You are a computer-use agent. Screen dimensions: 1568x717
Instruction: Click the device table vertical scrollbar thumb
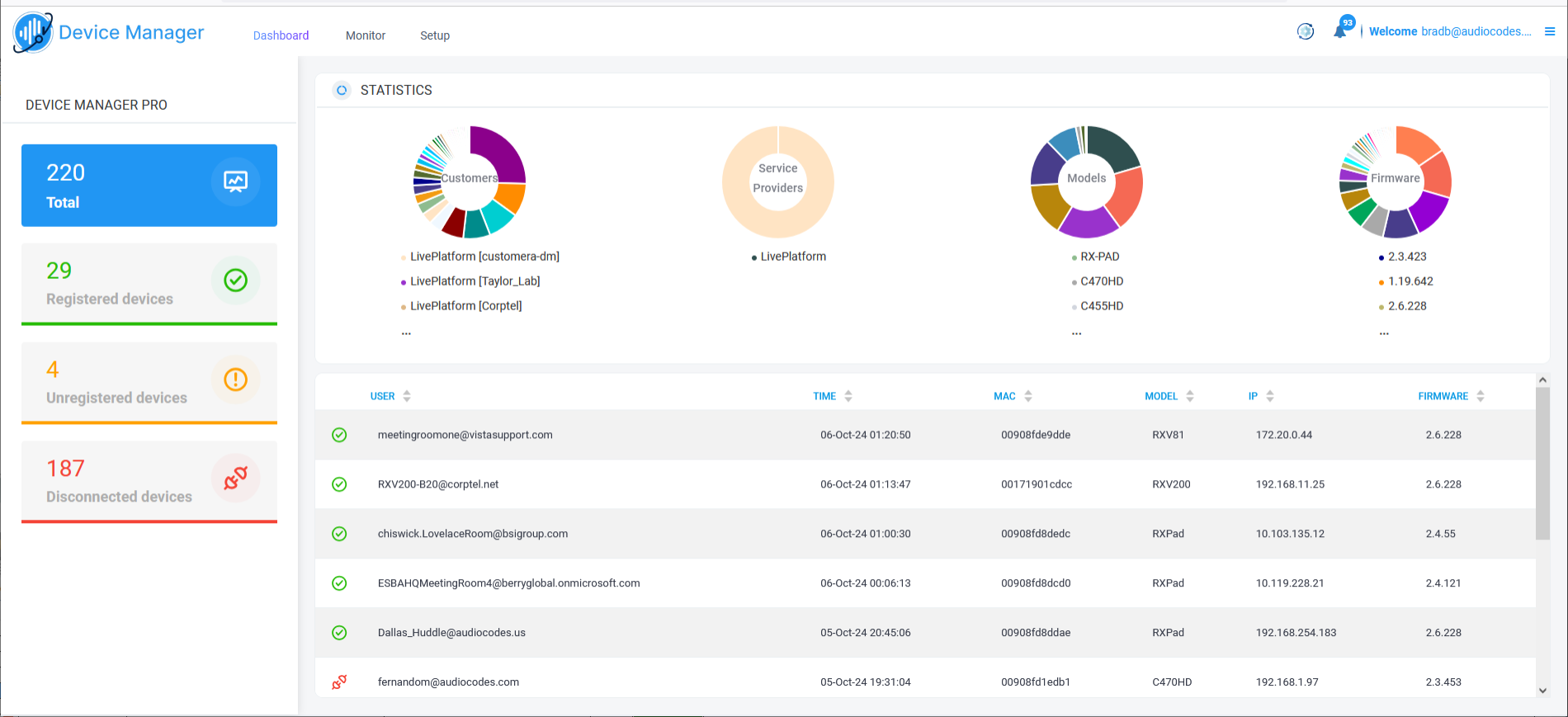pyautogui.click(x=1542, y=464)
